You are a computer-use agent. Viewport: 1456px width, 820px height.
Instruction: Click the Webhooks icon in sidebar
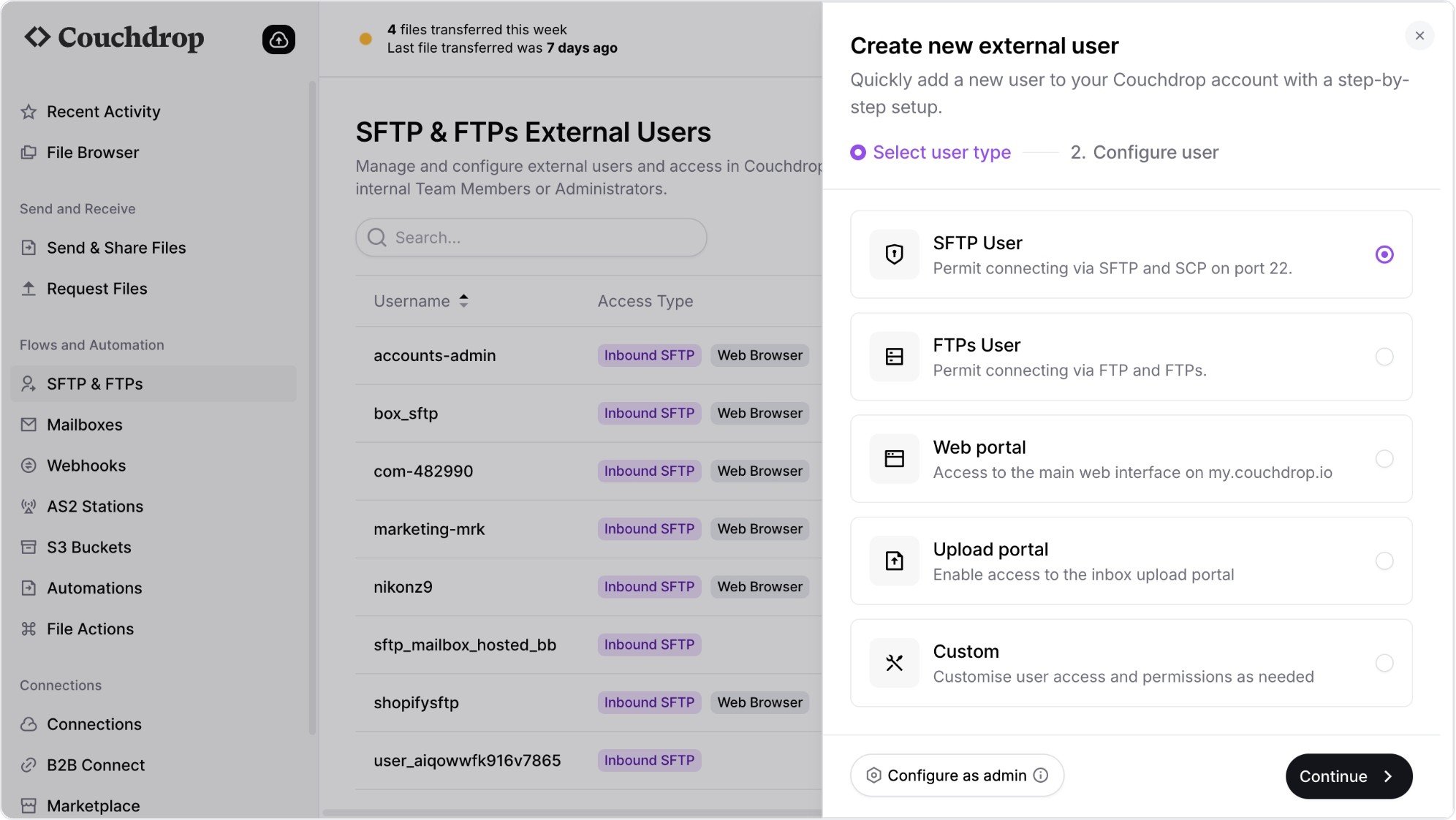(29, 466)
